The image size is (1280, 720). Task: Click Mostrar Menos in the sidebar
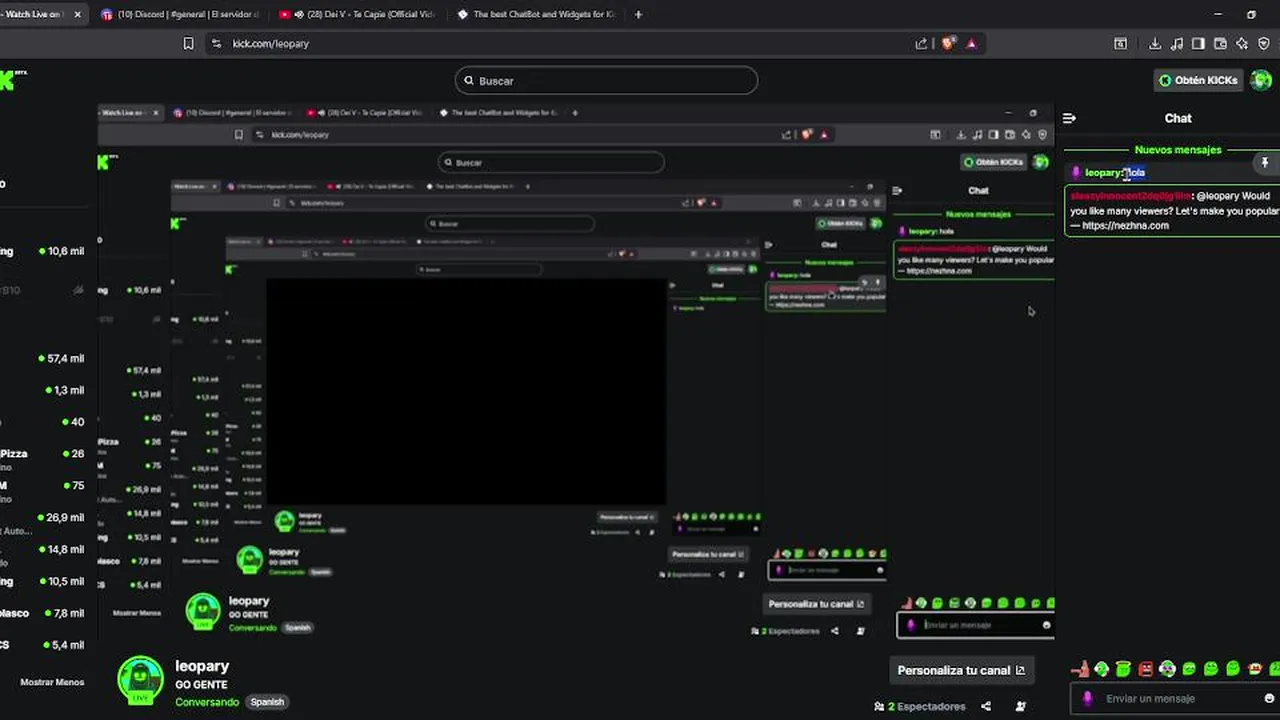52,682
